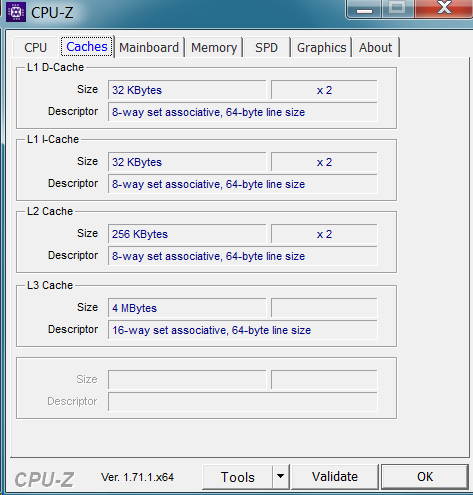Click the L3 Cache descriptor field
473x495 pixels.
point(243,330)
